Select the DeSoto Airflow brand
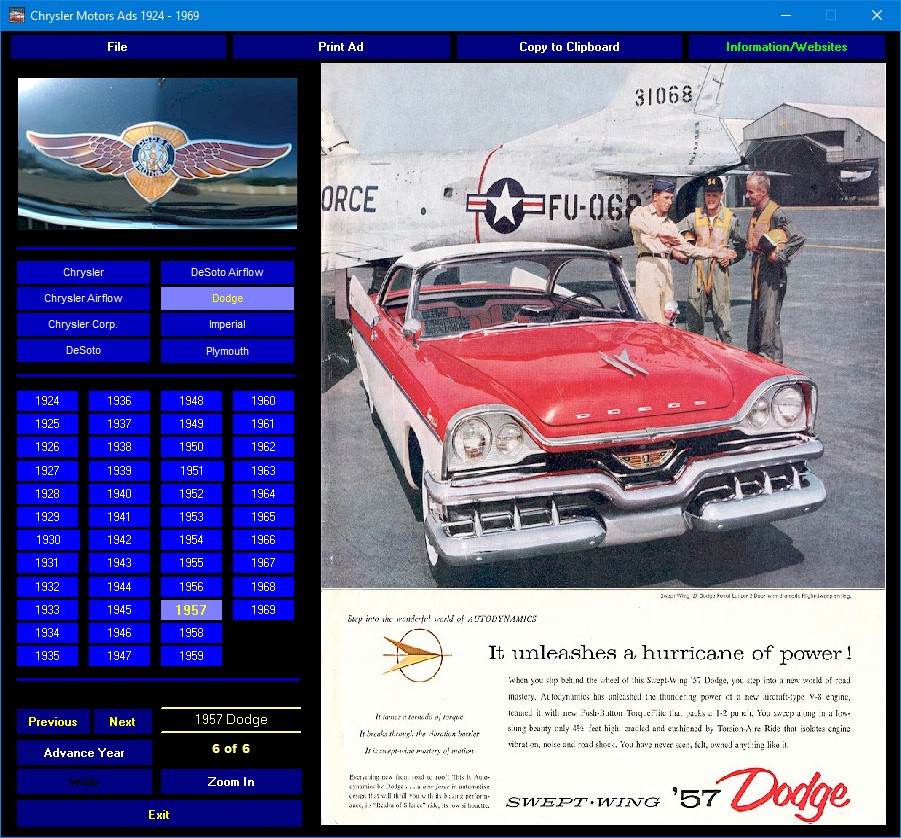Image resolution: width=901 pixels, height=838 pixels. (x=227, y=272)
